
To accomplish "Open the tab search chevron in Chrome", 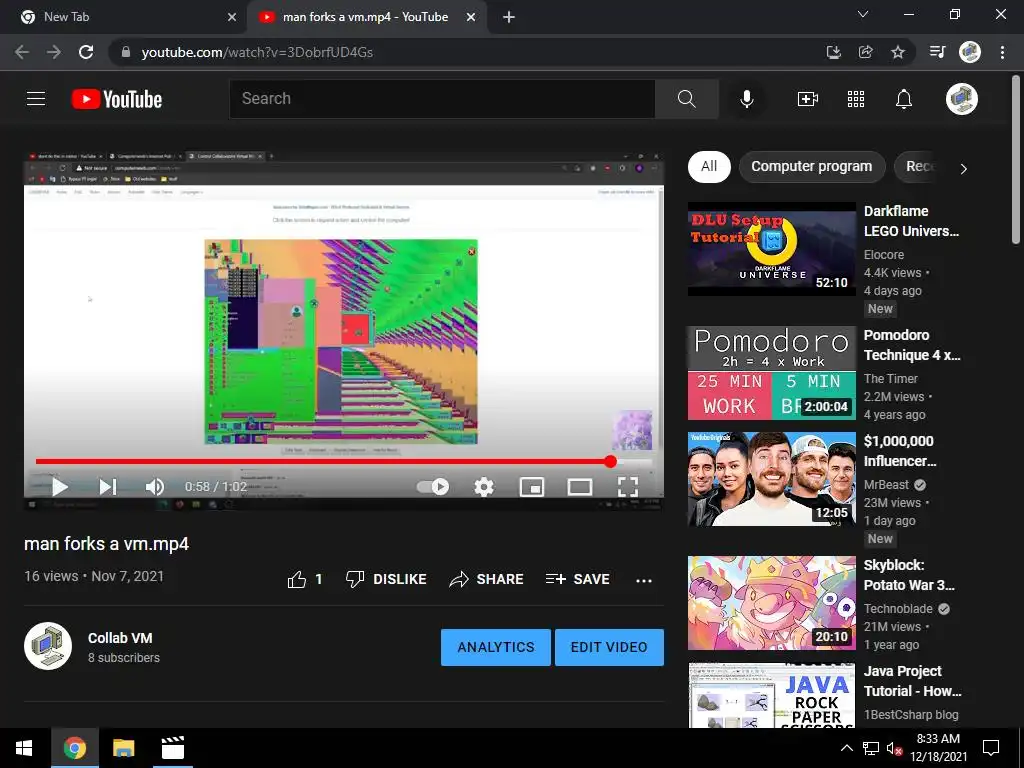I will point(863,14).
